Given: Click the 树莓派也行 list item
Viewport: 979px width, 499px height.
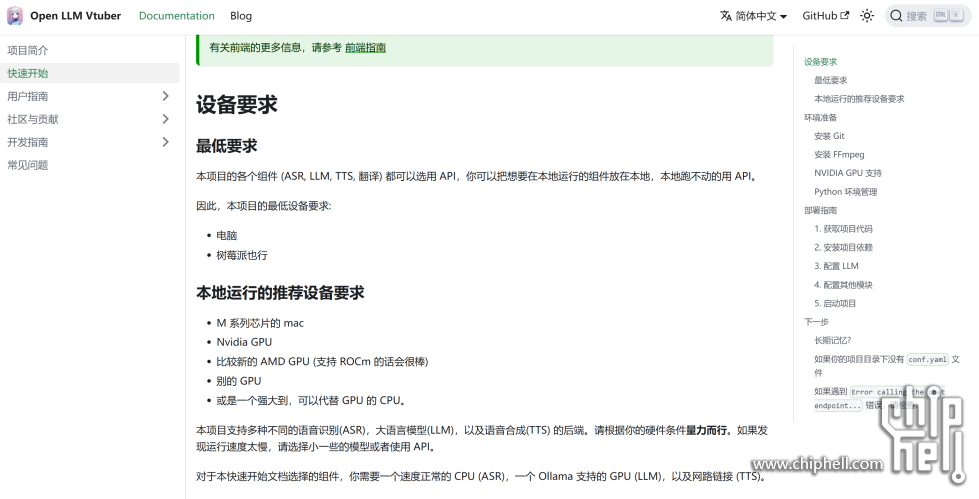Looking at the screenshot, I should 242,255.
